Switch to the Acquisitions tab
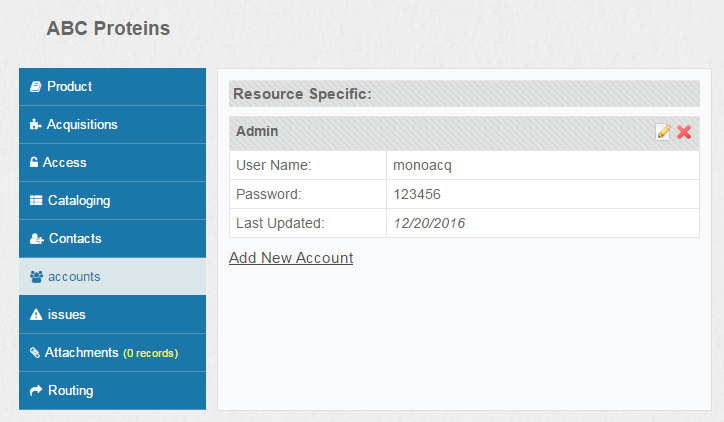The width and height of the screenshot is (724, 422). click(112, 125)
